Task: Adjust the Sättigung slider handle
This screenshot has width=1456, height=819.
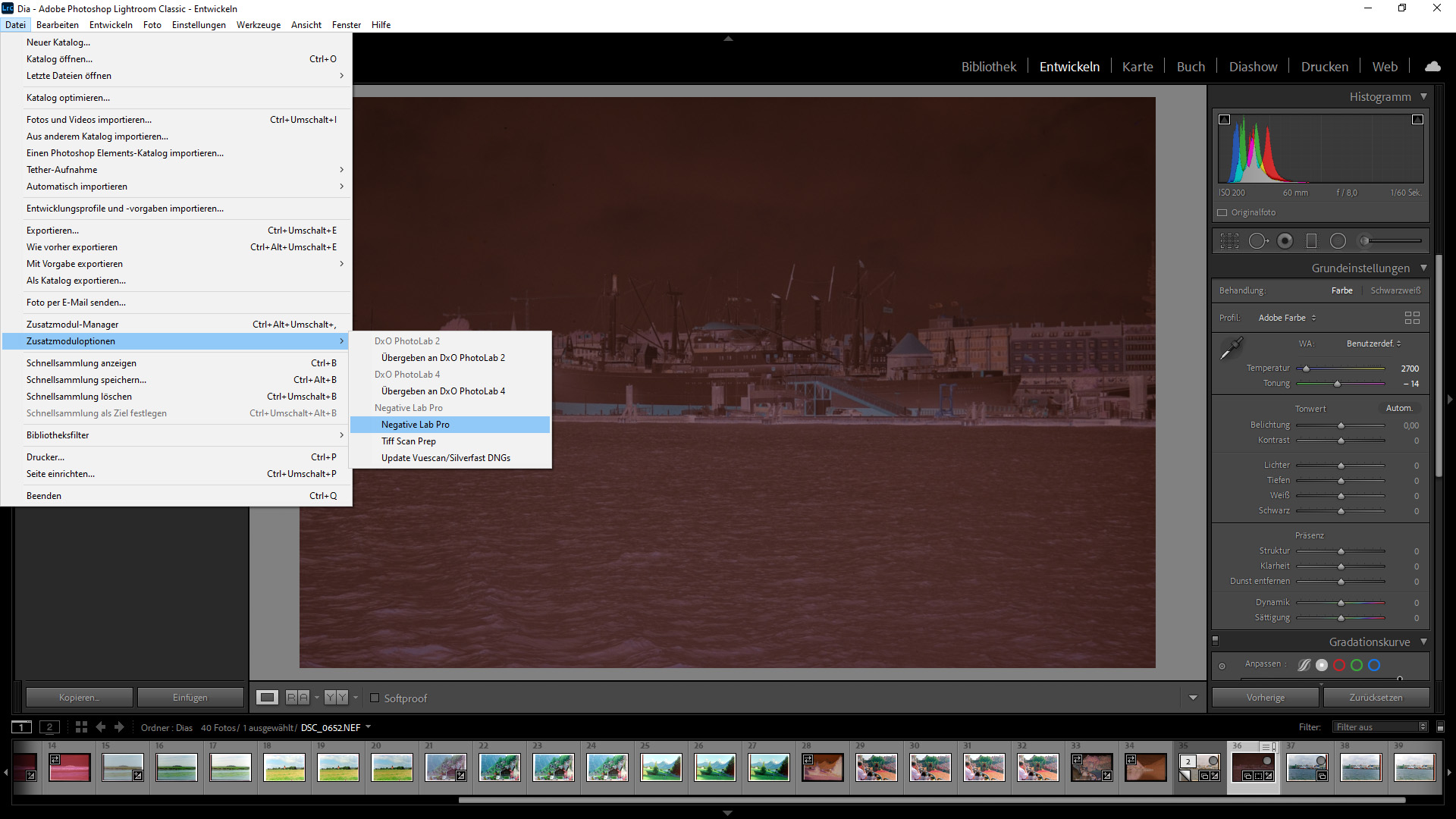Action: [1341, 618]
